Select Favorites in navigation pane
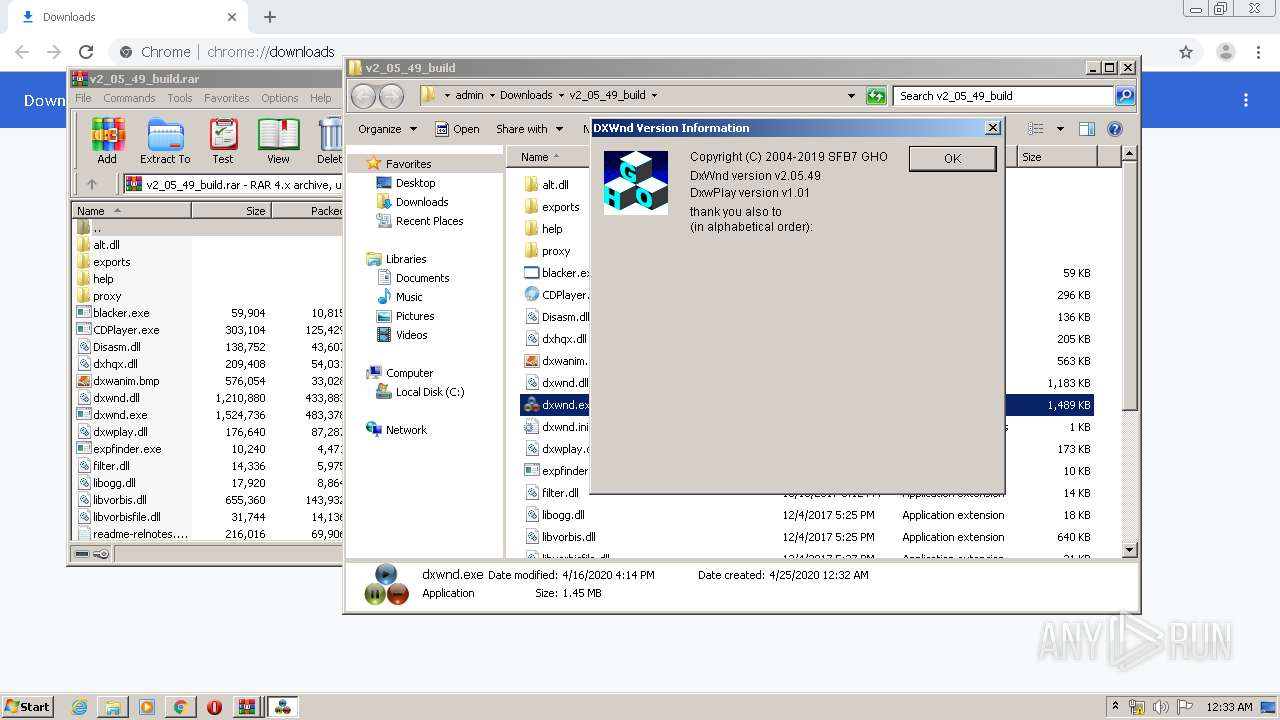This screenshot has width=1280, height=720. tap(399, 164)
